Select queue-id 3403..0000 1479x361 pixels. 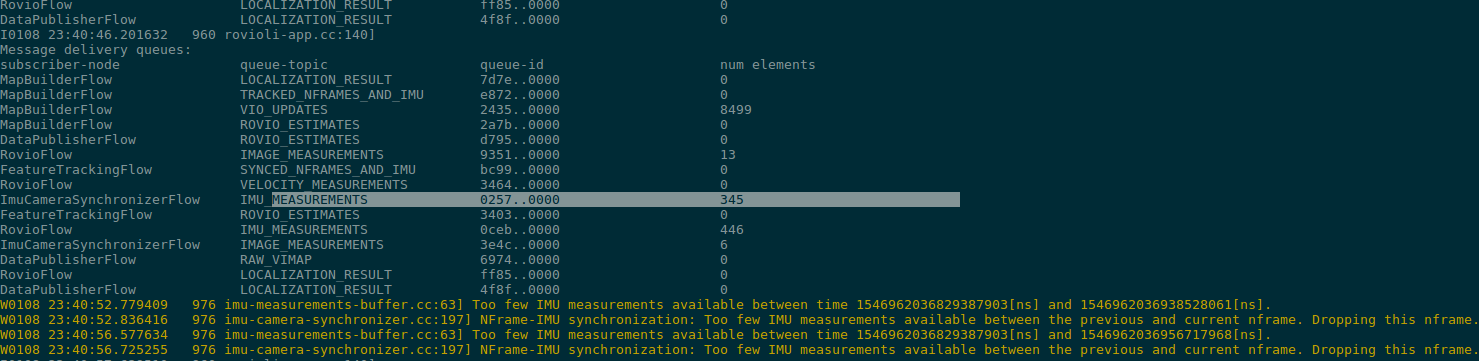tap(520, 215)
